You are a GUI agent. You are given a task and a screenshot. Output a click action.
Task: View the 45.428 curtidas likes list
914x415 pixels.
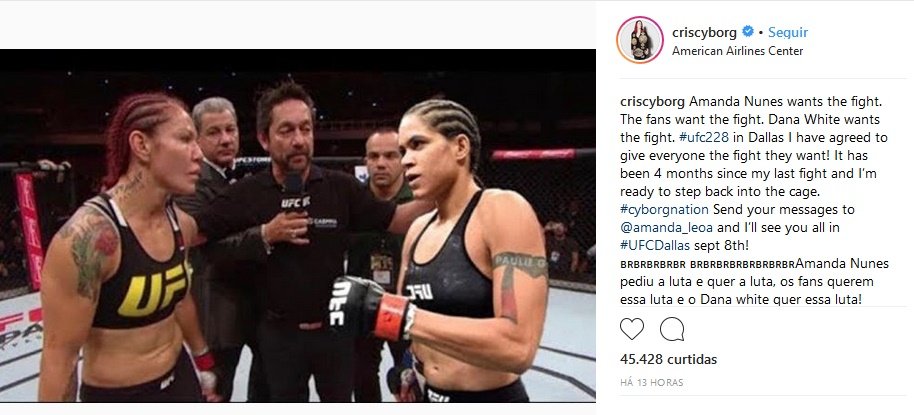click(x=668, y=359)
